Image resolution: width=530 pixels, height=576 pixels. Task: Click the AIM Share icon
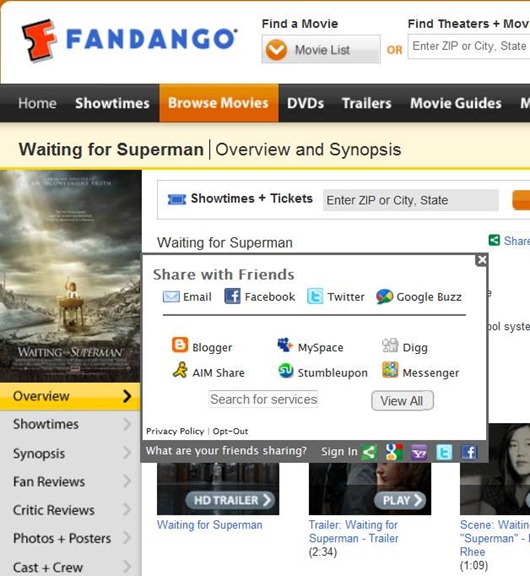[x=180, y=371]
